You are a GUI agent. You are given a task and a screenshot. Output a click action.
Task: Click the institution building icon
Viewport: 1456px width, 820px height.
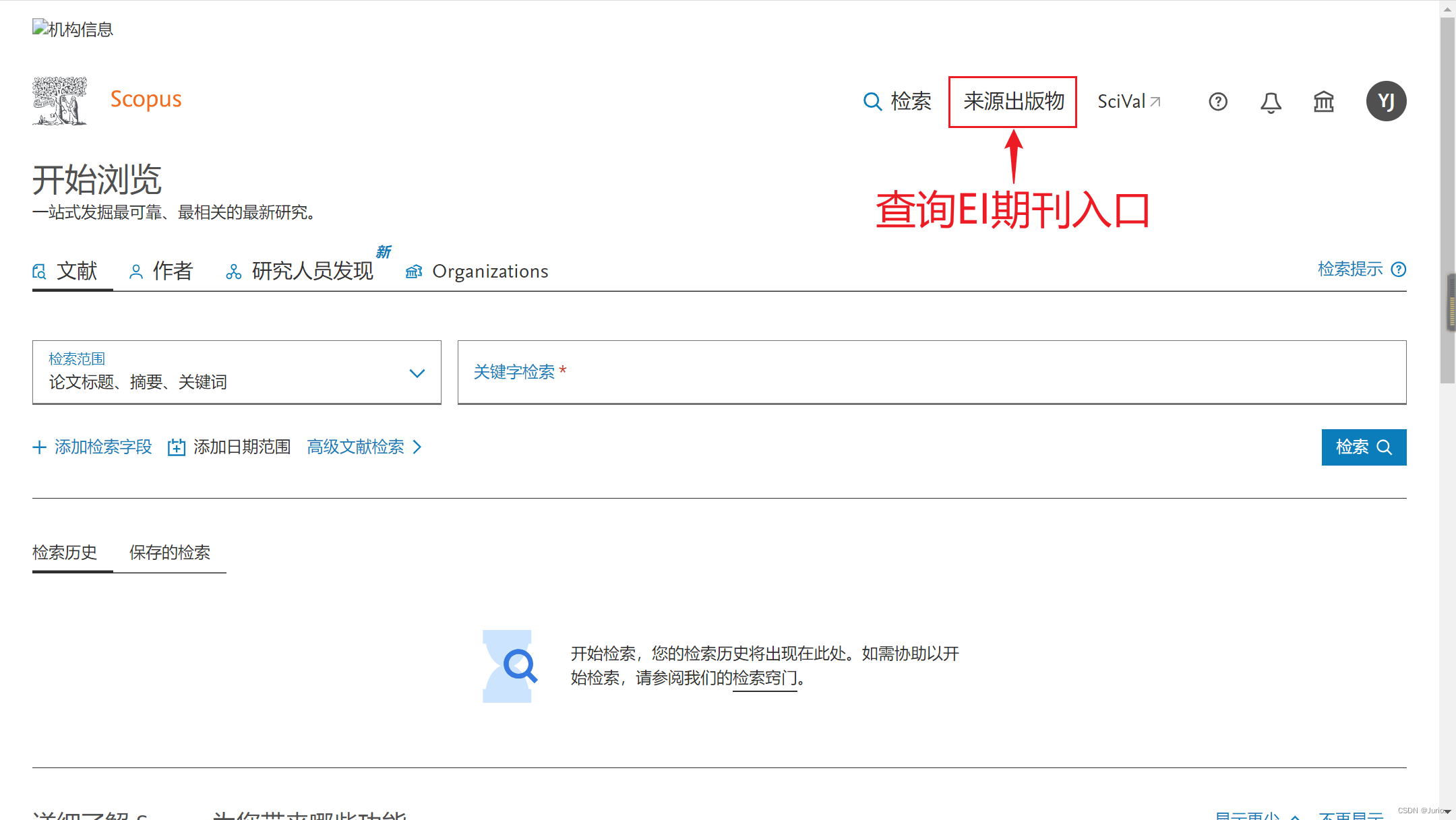tap(1323, 102)
